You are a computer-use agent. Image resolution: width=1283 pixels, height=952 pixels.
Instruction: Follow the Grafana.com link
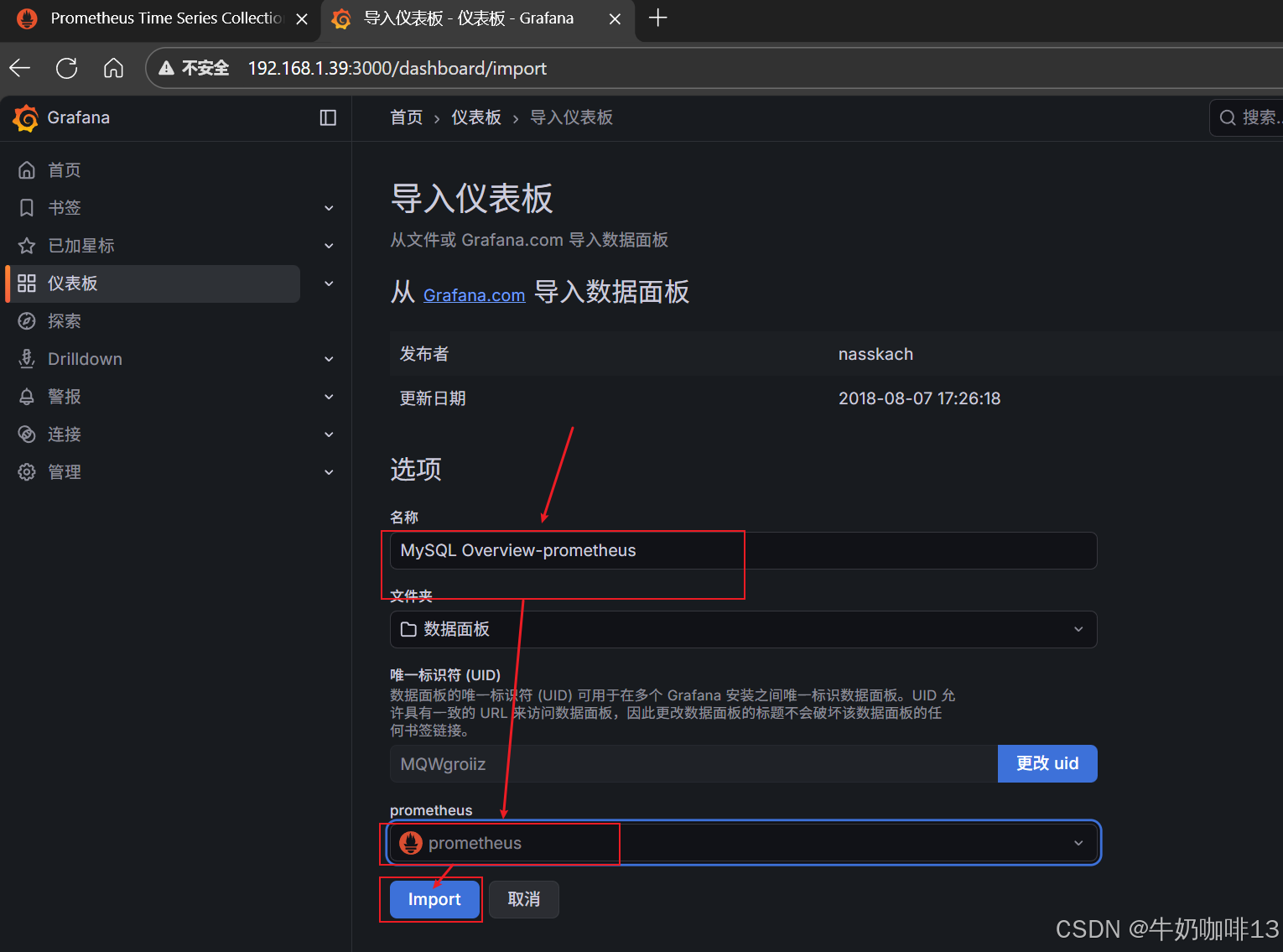pos(474,295)
